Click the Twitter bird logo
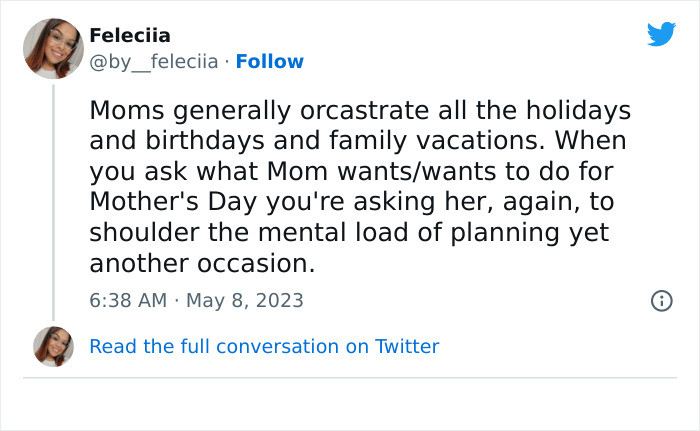This screenshot has height=431, width=700. 661,34
